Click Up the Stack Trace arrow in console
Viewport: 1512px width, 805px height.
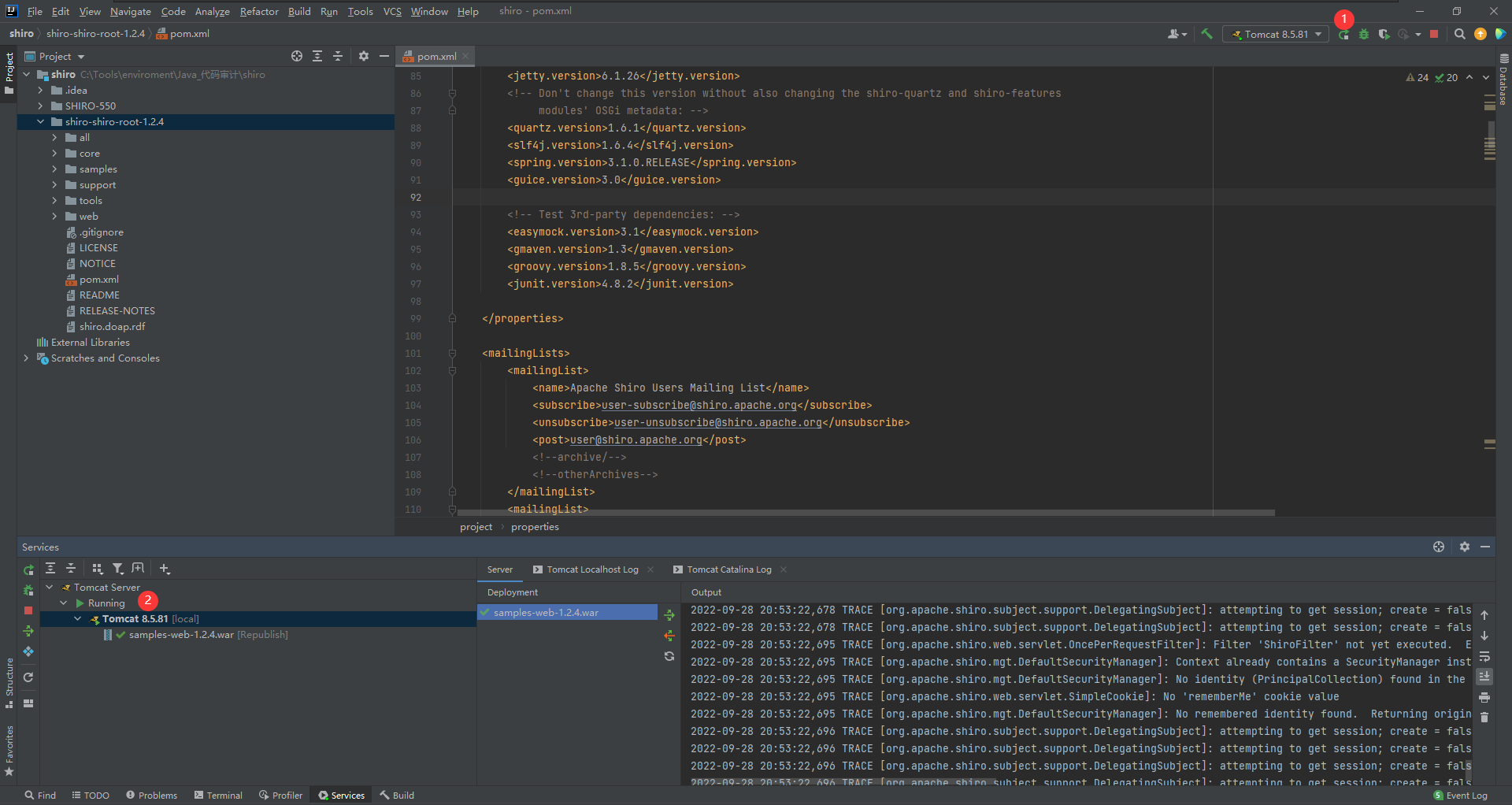coord(1484,615)
